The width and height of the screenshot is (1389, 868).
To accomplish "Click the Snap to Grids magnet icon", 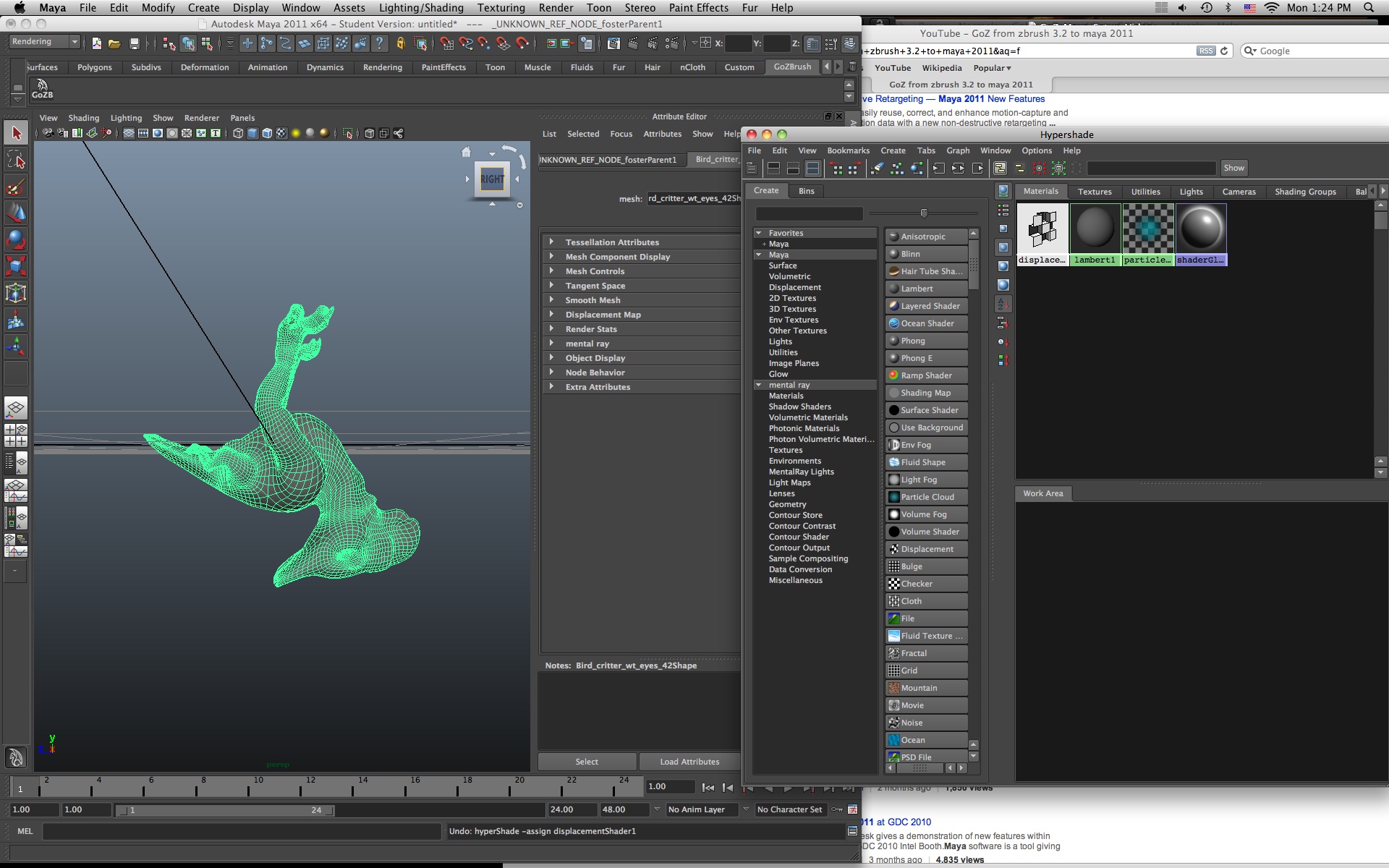I will click(x=447, y=43).
